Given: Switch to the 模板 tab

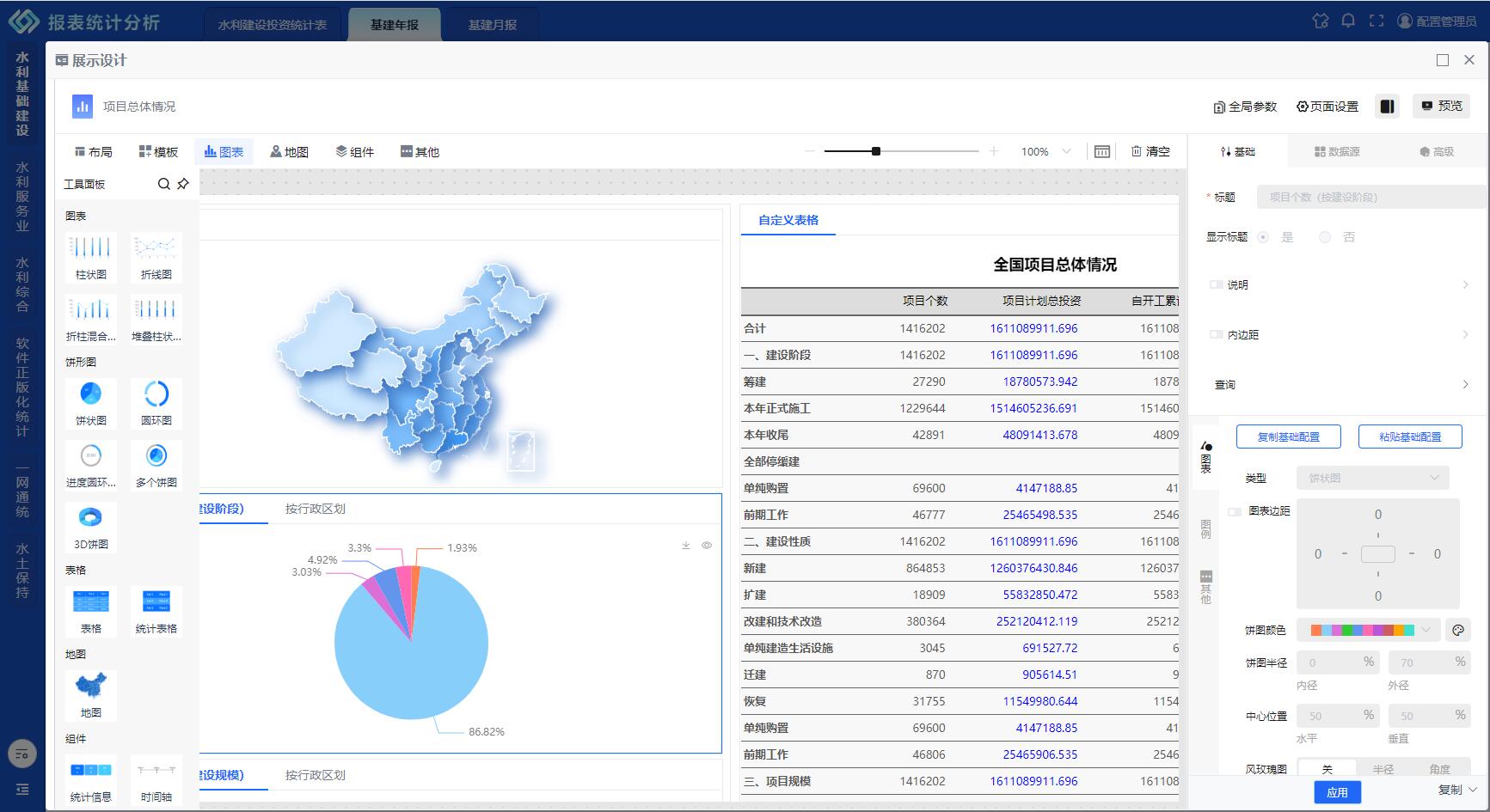Looking at the screenshot, I should [x=158, y=151].
